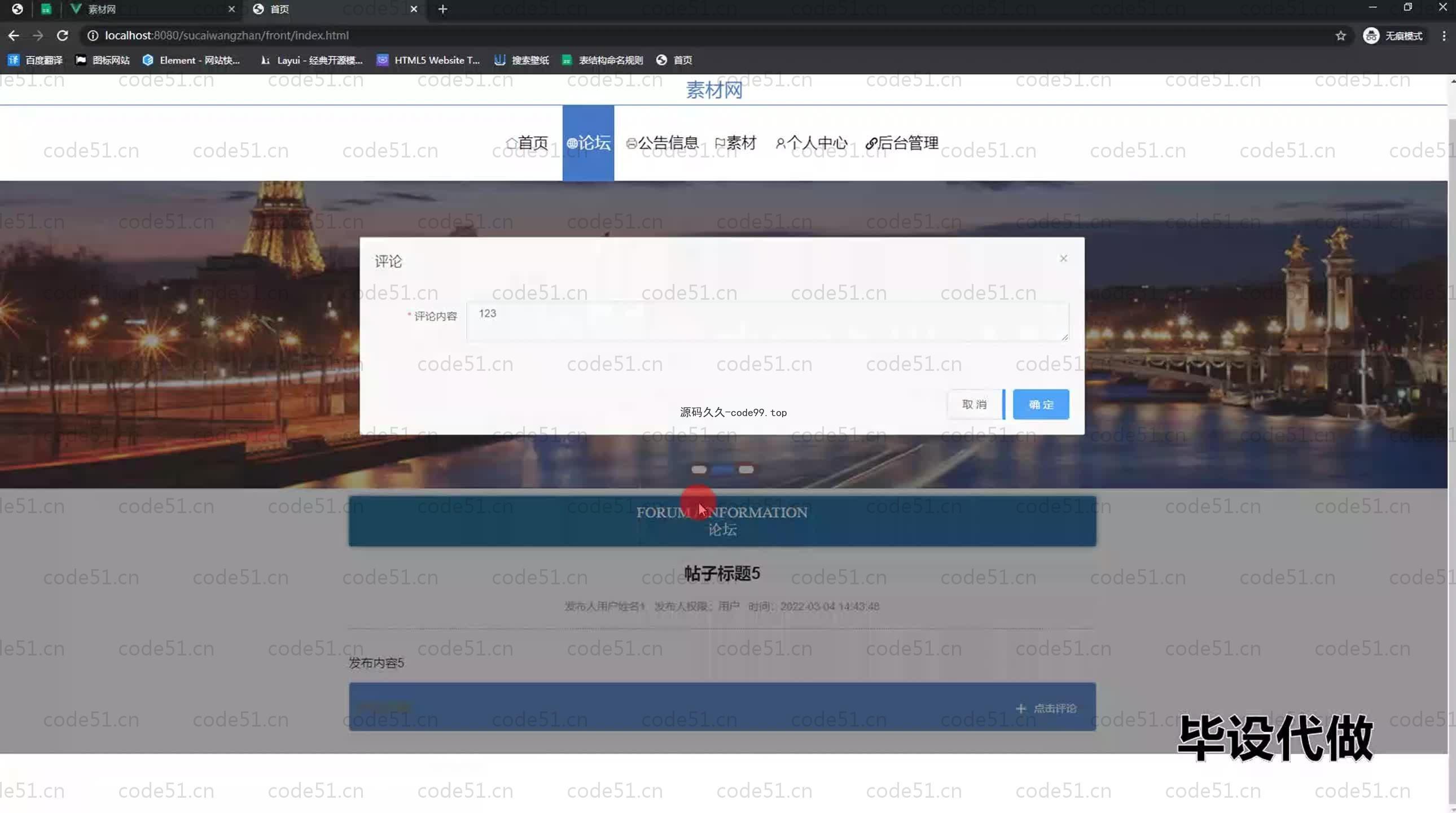Image resolution: width=1456 pixels, height=813 pixels.
Task: Open the 后台管理 navigation item
Action: pos(901,143)
